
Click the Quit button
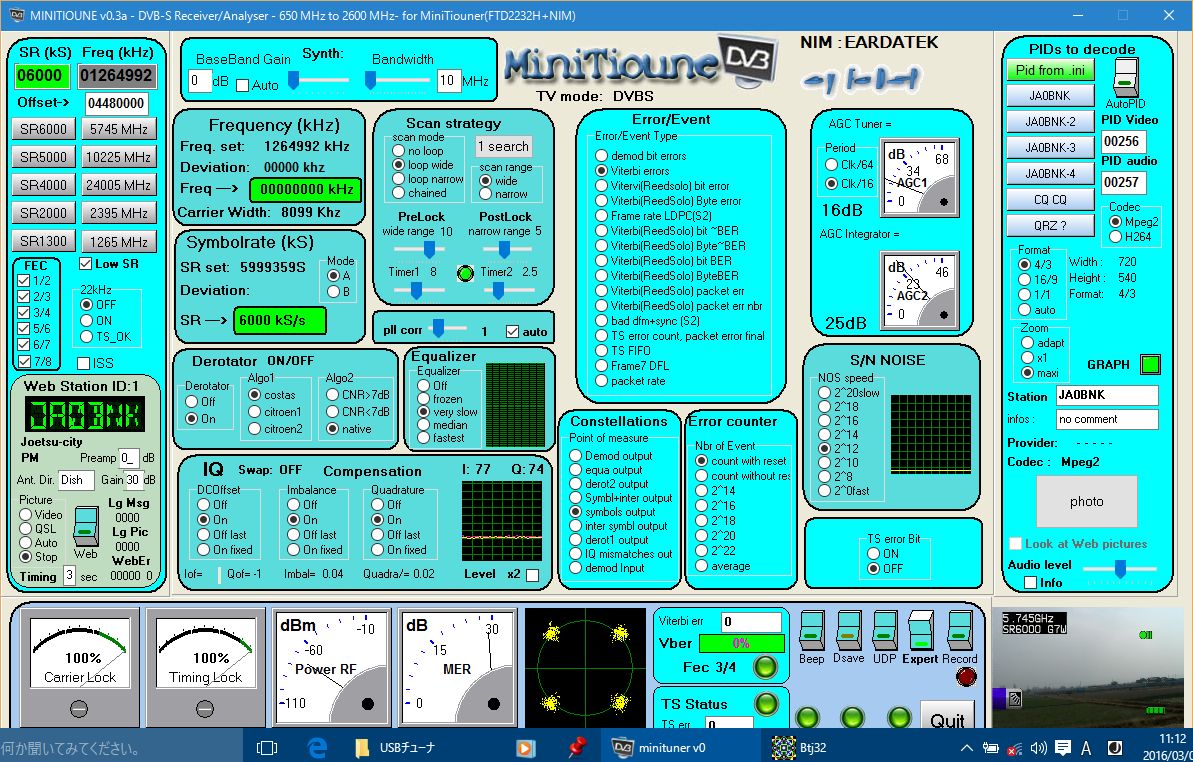click(x=947, y=715)
